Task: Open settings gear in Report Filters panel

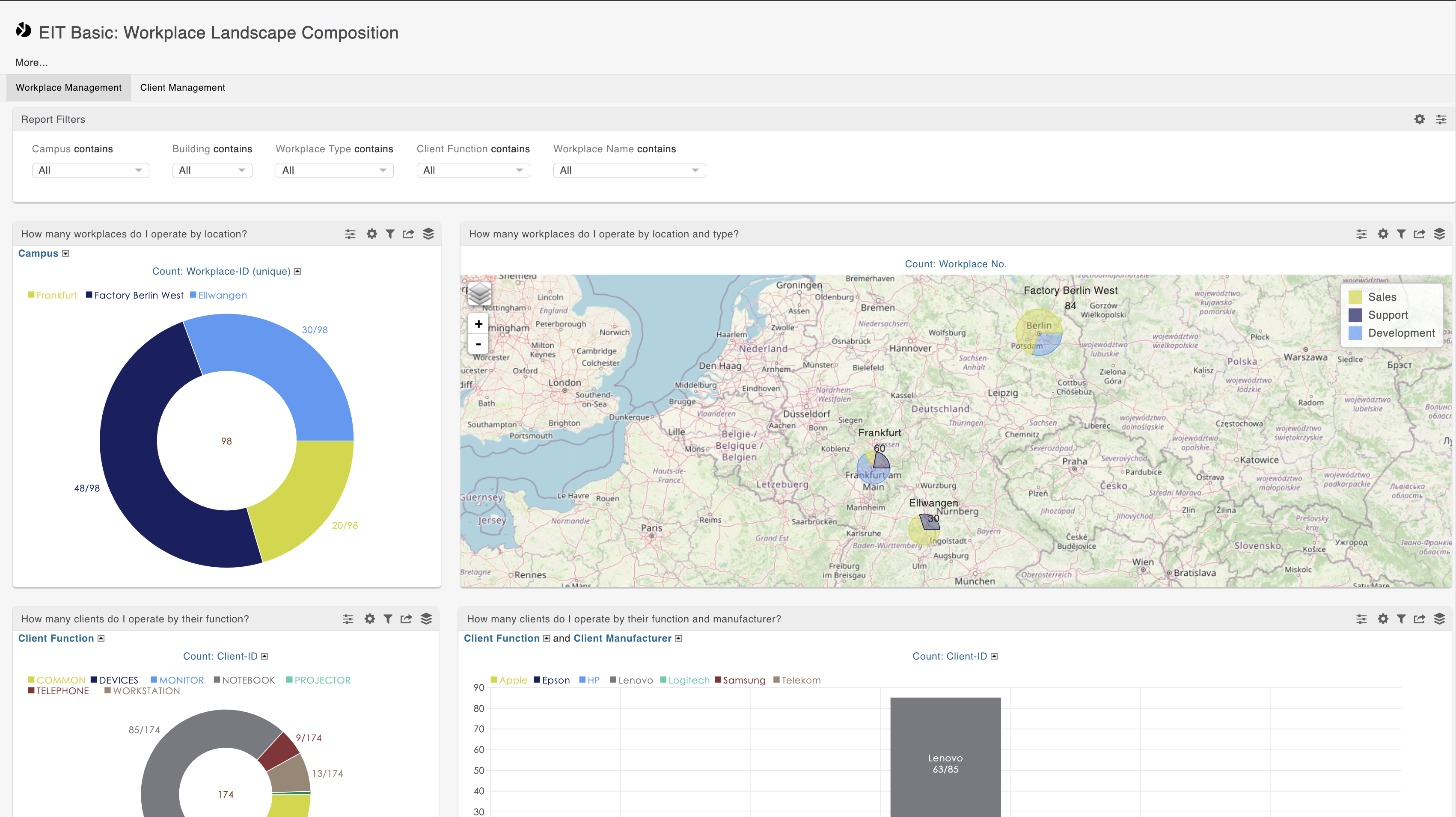Action: point(1419,119)
